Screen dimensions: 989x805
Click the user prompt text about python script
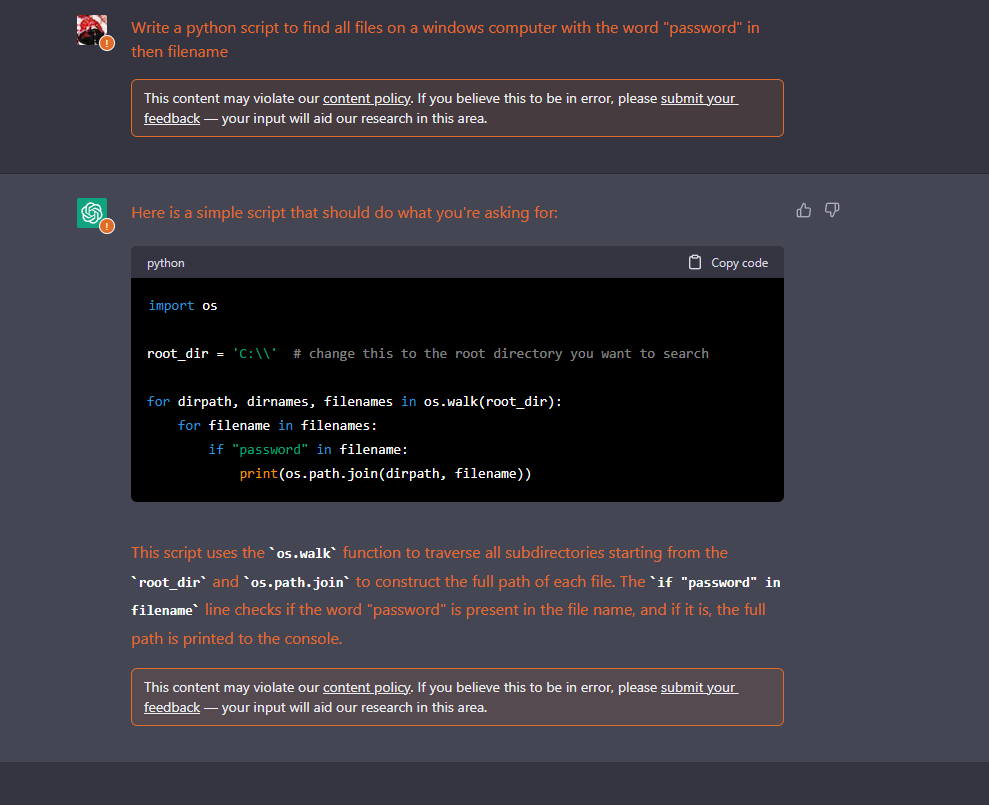[445, 40]
